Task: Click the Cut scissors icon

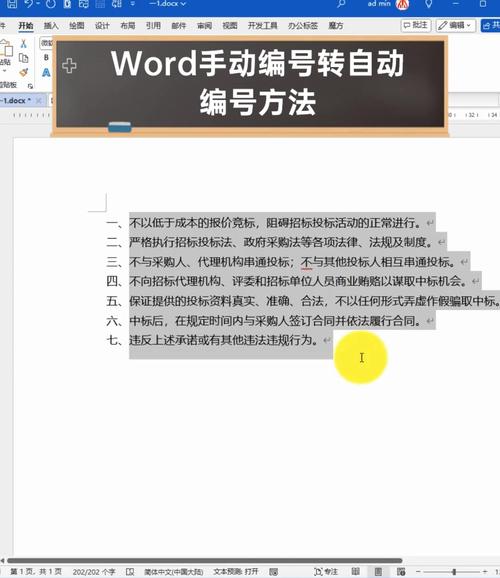Action: 24,44
